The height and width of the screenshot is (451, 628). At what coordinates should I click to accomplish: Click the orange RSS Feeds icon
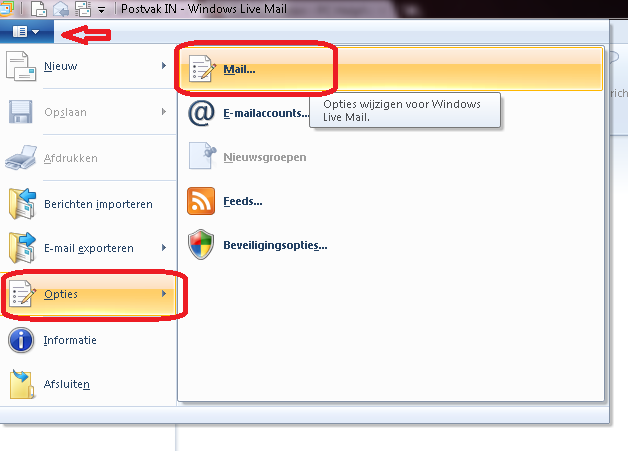(201, 201)
